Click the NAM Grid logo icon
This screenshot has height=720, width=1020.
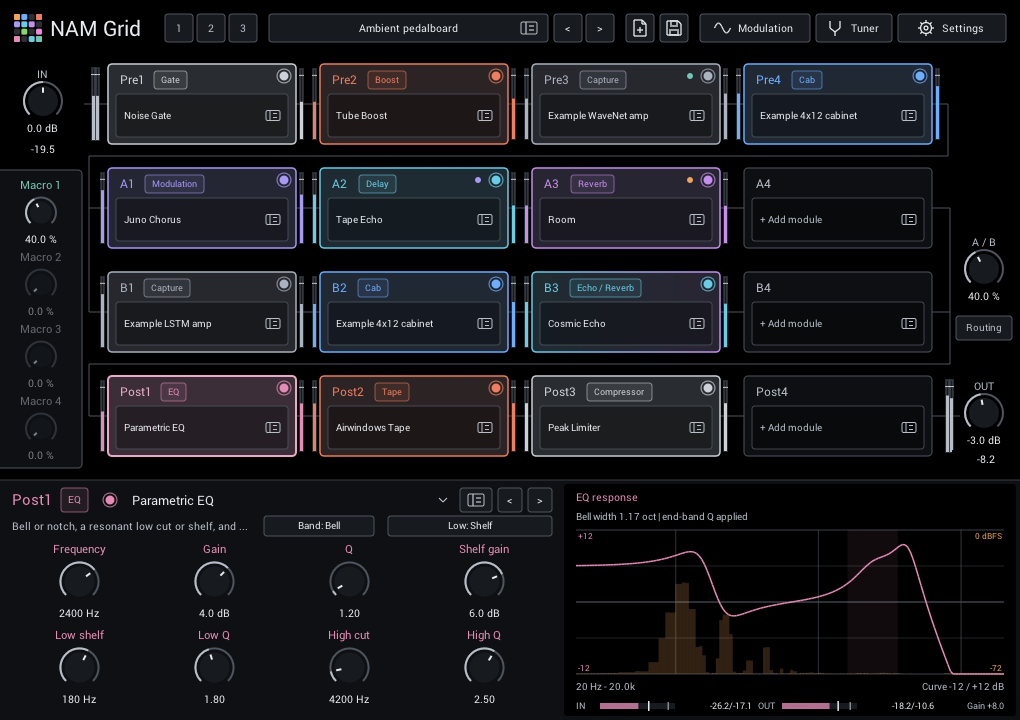tap(28, 28)
